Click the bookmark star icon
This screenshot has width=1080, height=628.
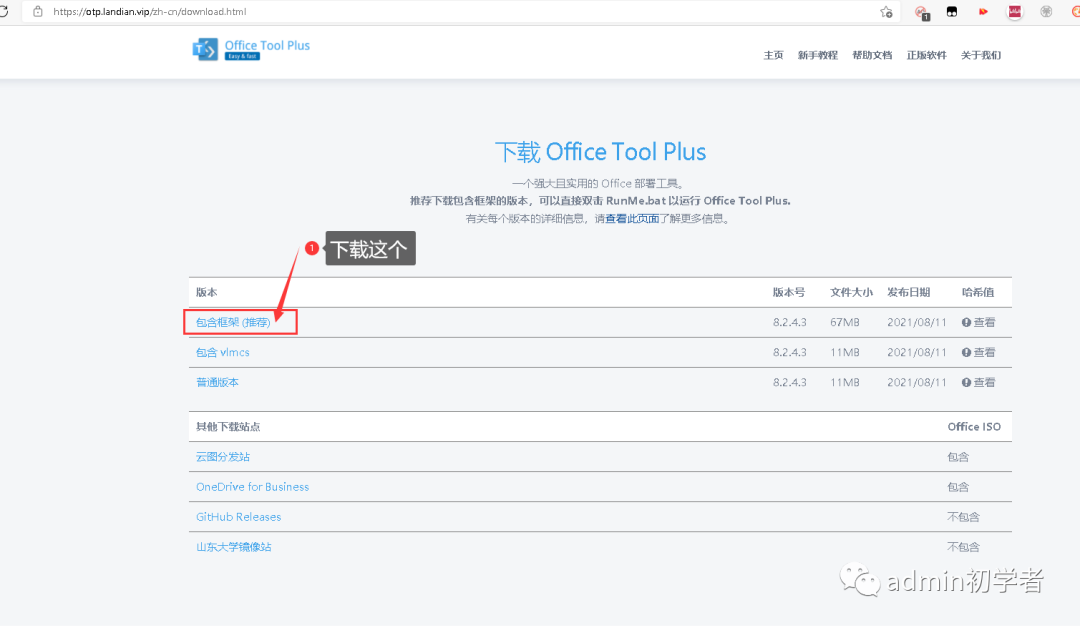[x=886, y=12]
